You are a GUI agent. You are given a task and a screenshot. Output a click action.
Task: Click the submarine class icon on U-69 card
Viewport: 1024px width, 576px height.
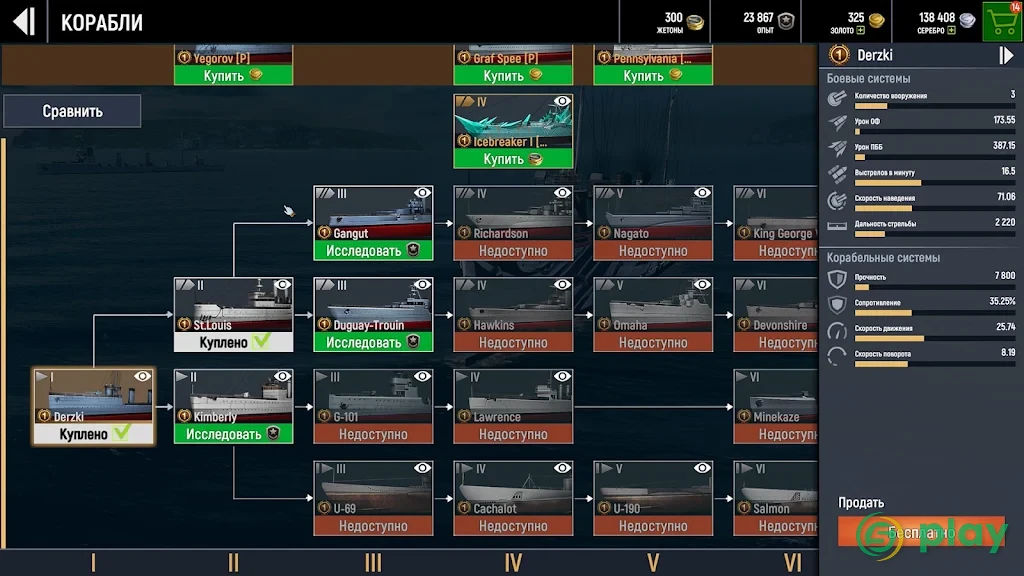tap(324, 468)
